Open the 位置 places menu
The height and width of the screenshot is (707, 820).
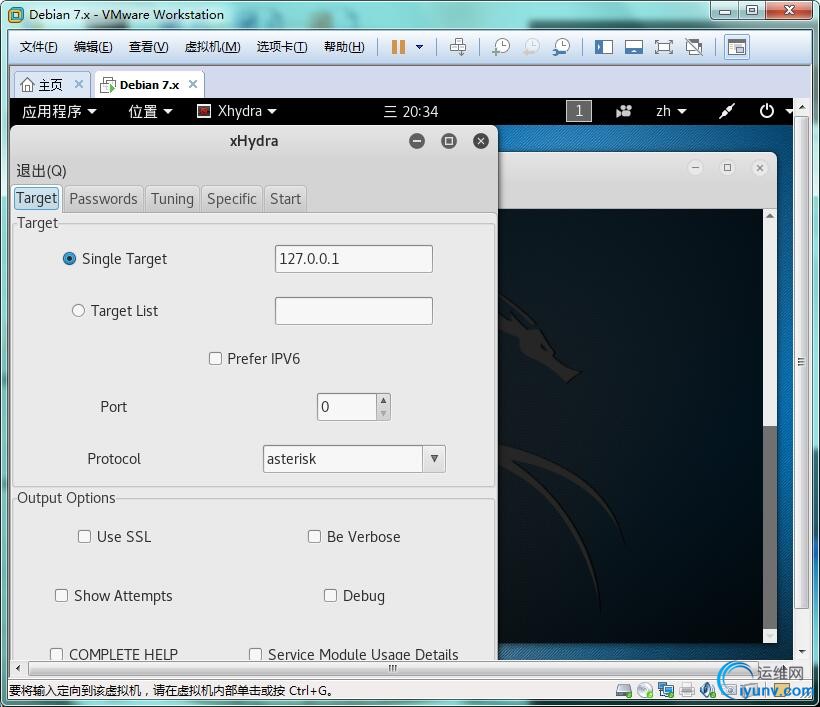[150, 111]
